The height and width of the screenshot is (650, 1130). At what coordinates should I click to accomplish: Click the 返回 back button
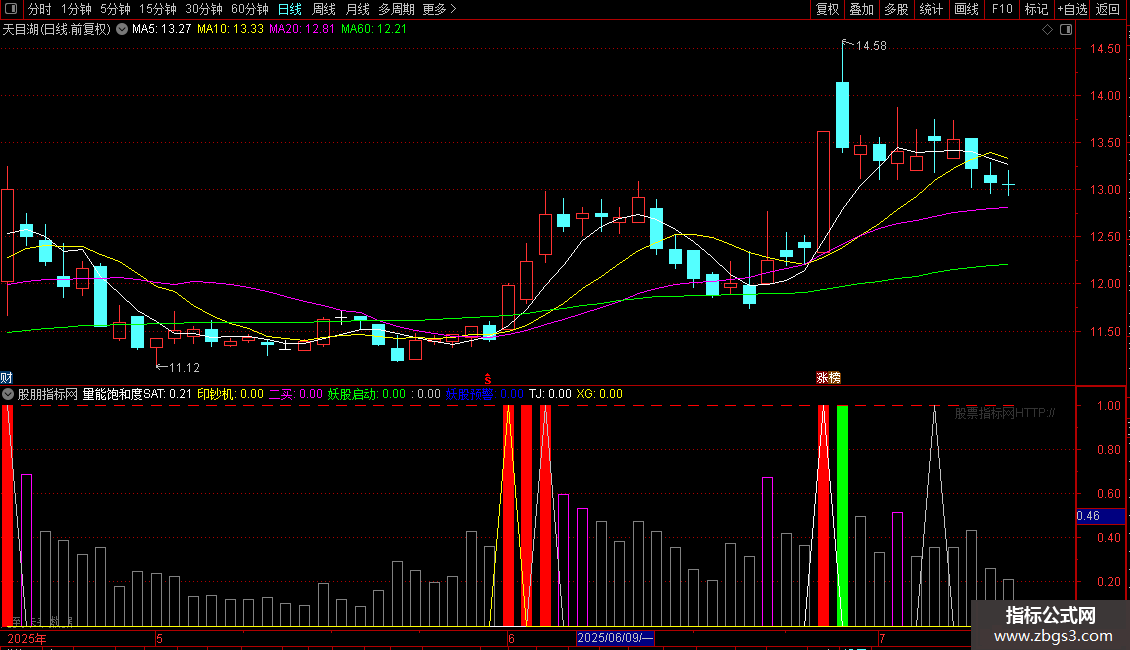tap(1108, 9)
